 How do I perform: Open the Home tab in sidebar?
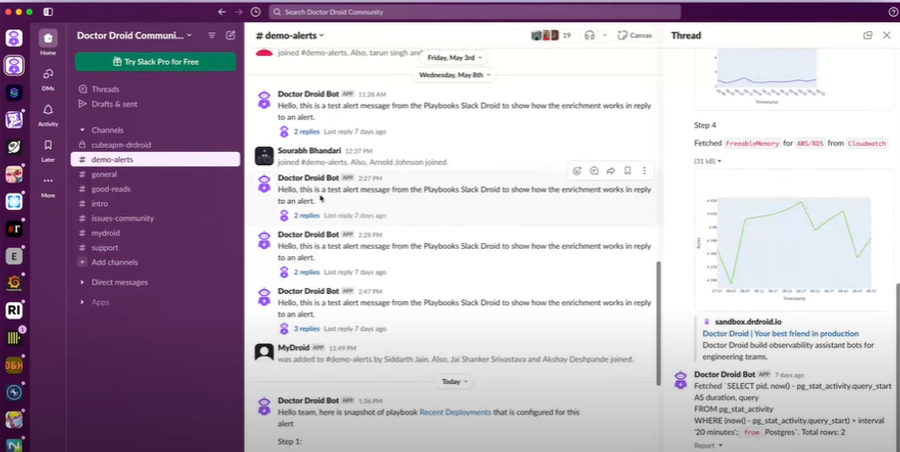pos(48,43)
